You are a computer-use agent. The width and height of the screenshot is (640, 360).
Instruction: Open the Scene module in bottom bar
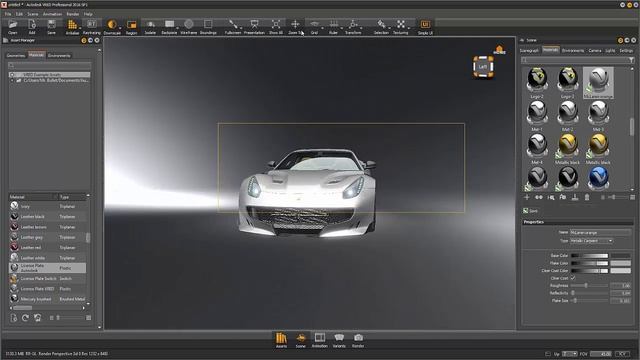click(301, 338)
